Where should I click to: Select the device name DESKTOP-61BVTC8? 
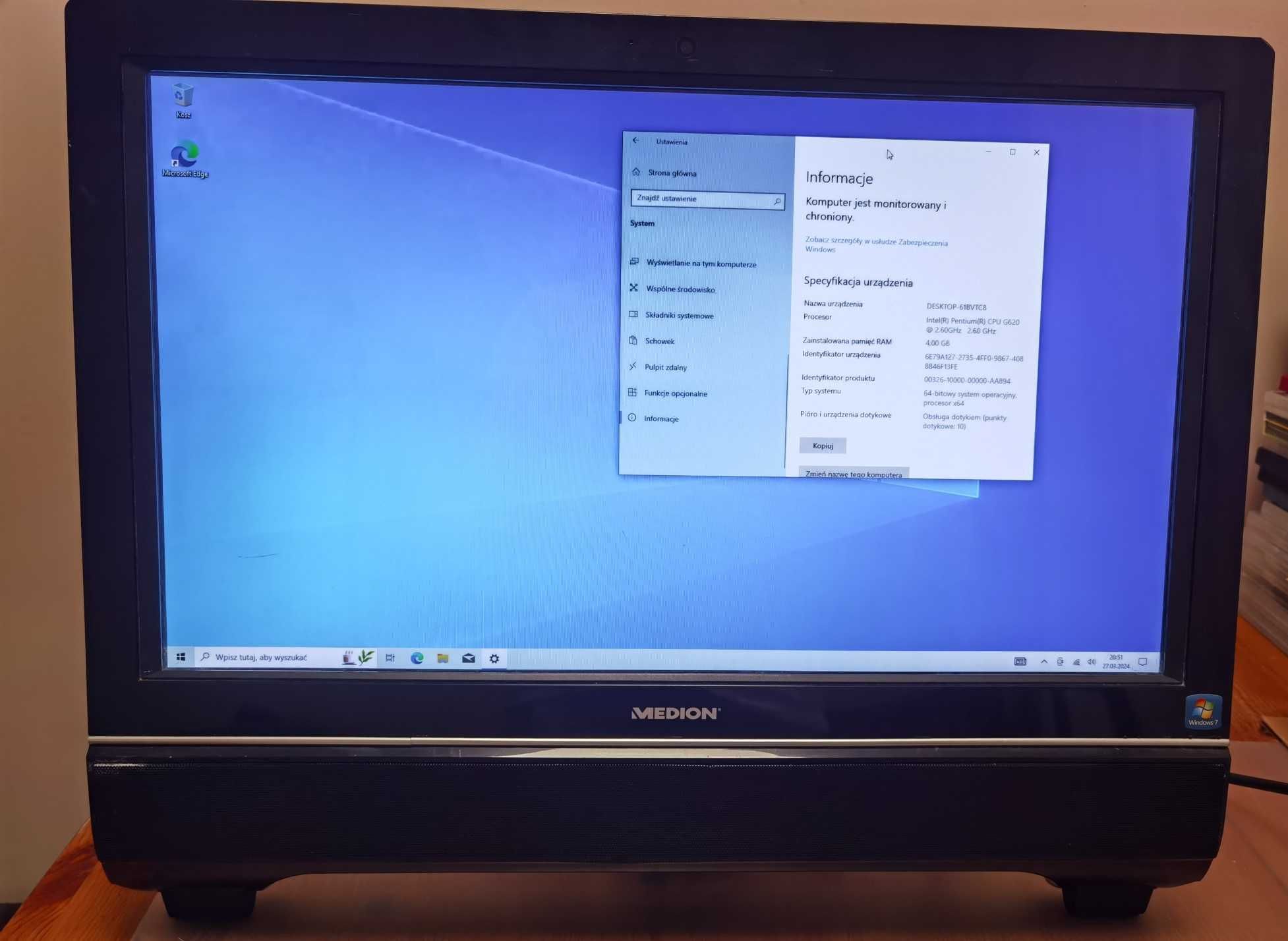pyautogui.click(x=956, y=307)
